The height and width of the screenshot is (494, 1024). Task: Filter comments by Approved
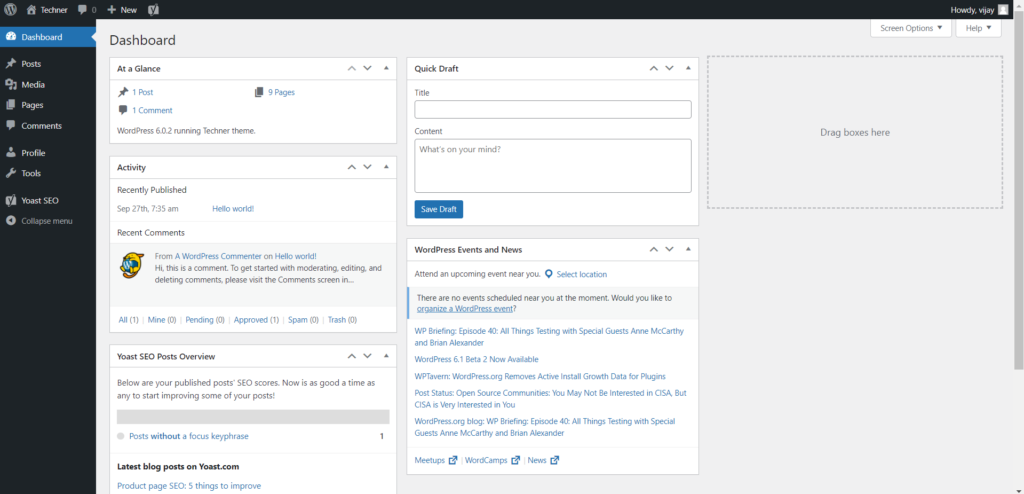click(256, 320)
